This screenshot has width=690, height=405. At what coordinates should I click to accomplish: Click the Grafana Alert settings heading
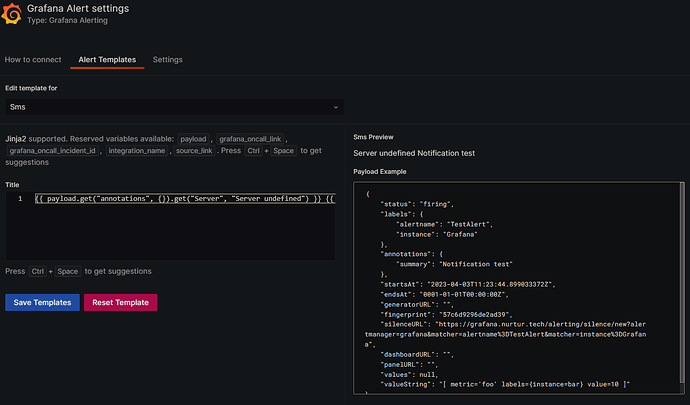(x=78, y=8)
